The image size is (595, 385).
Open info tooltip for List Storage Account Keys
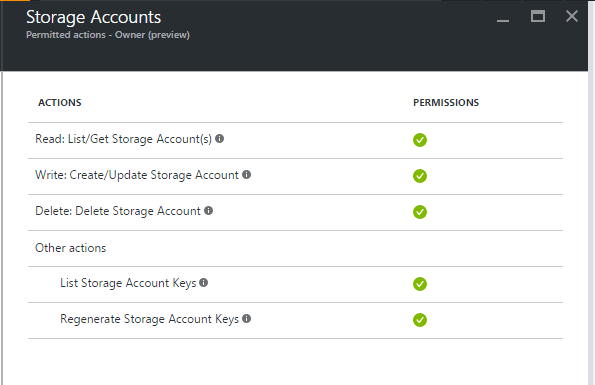[x=203, y=283]
